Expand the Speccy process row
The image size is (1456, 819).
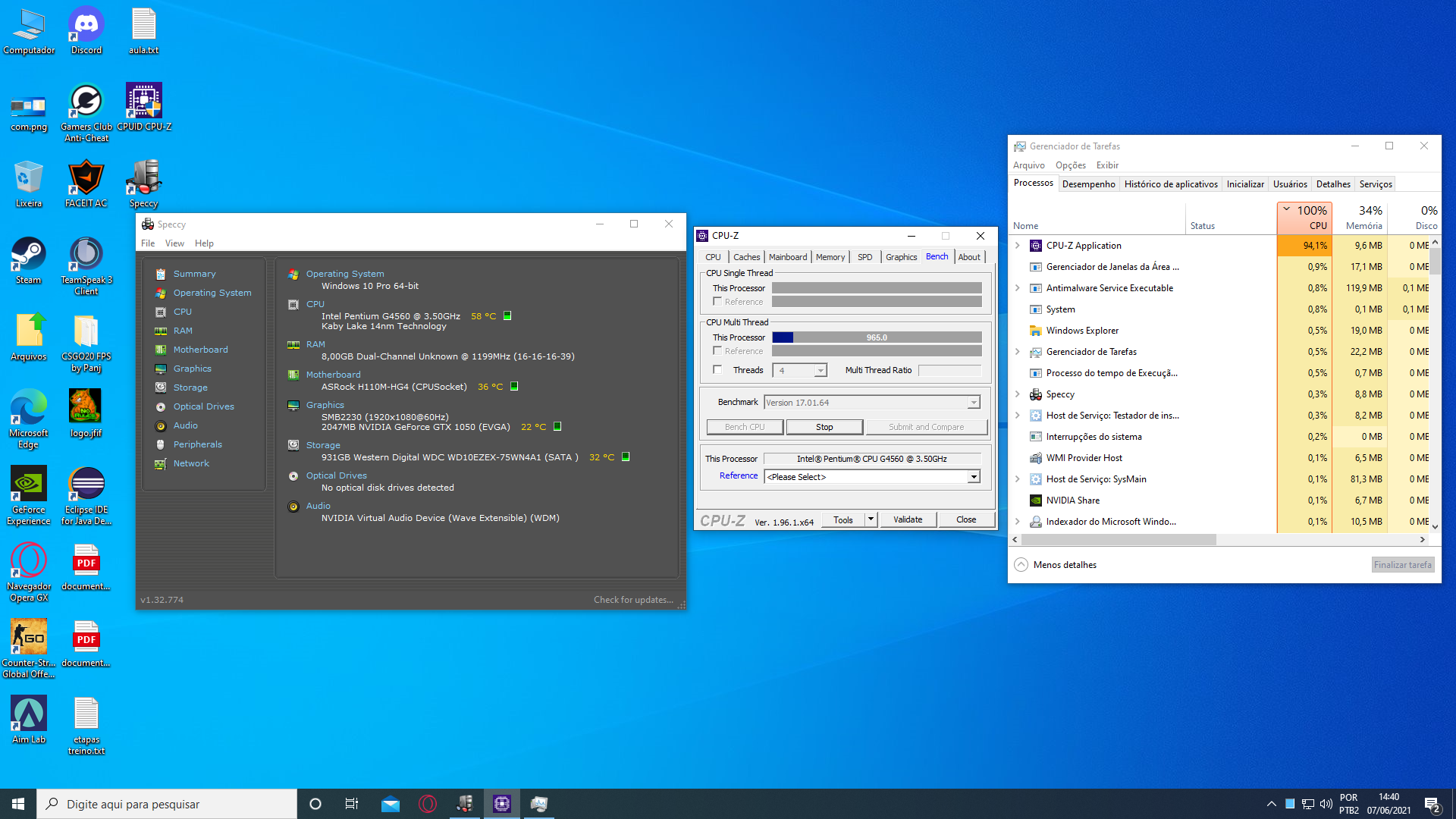point(1018,394)
